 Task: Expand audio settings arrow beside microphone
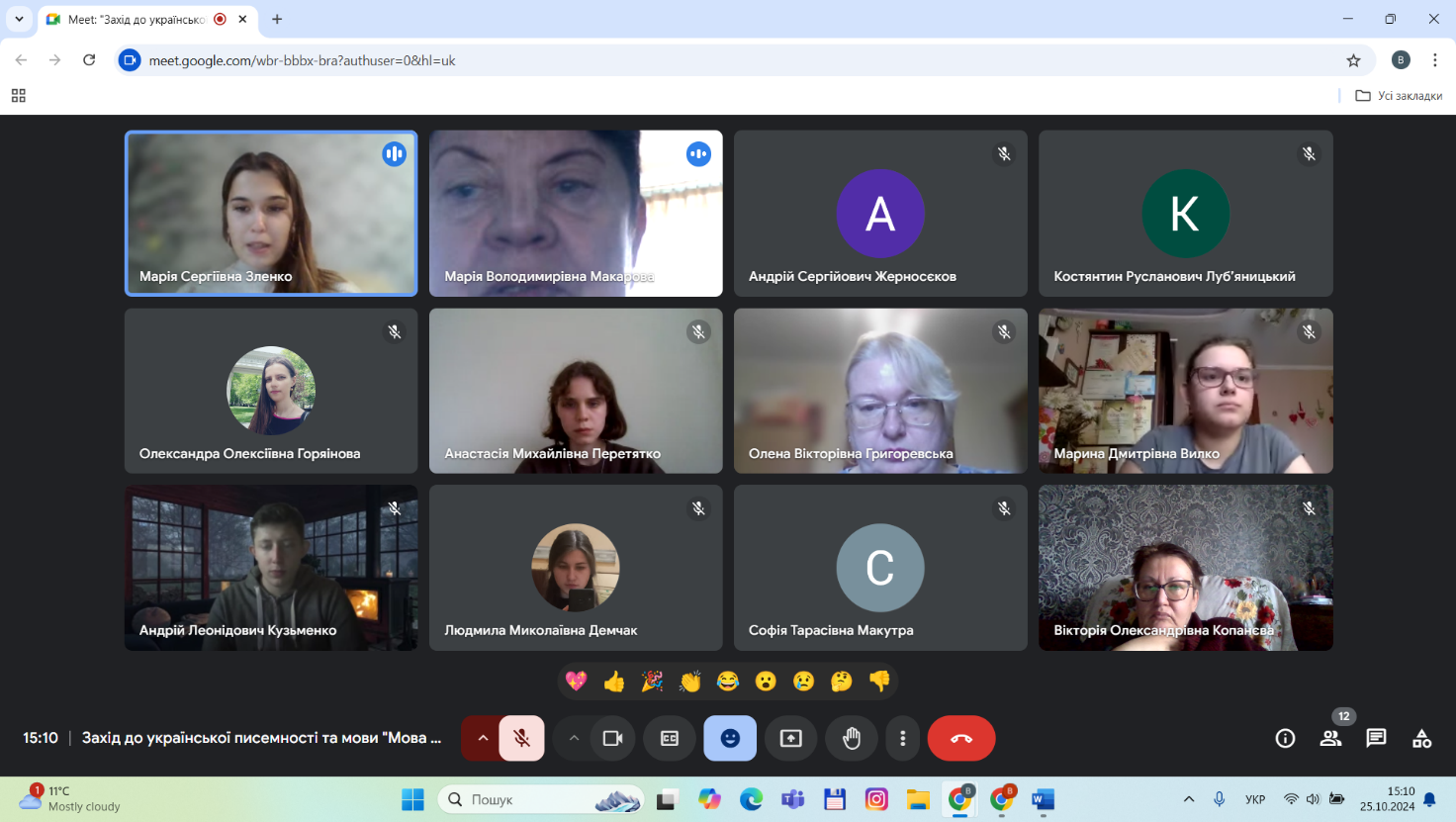(483, 738)
